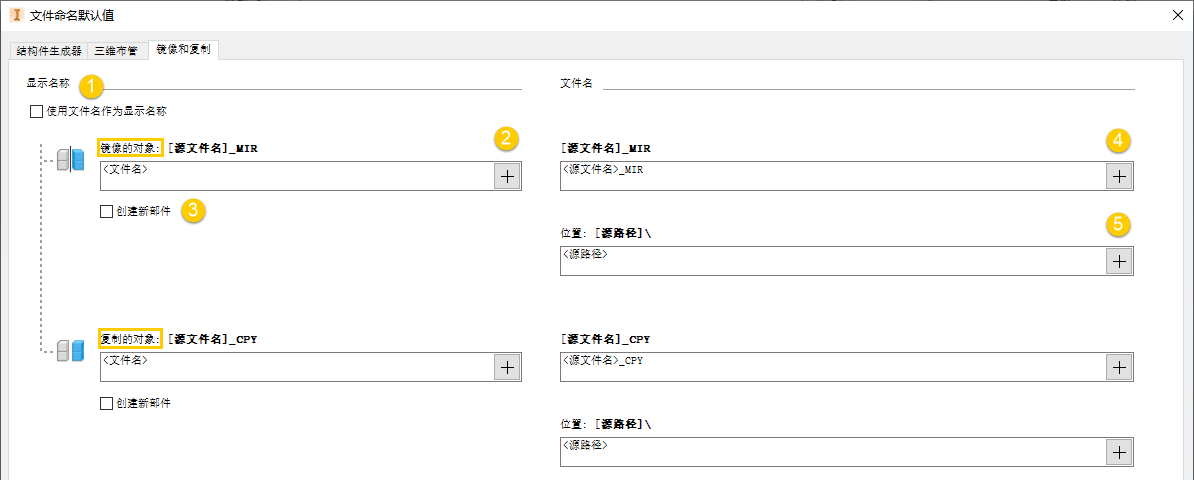Viewport: 1194px width, 480px height.
Task: Click plus button beside mirrored display name field
Action: pyautogui.click(x=507, y=176)
